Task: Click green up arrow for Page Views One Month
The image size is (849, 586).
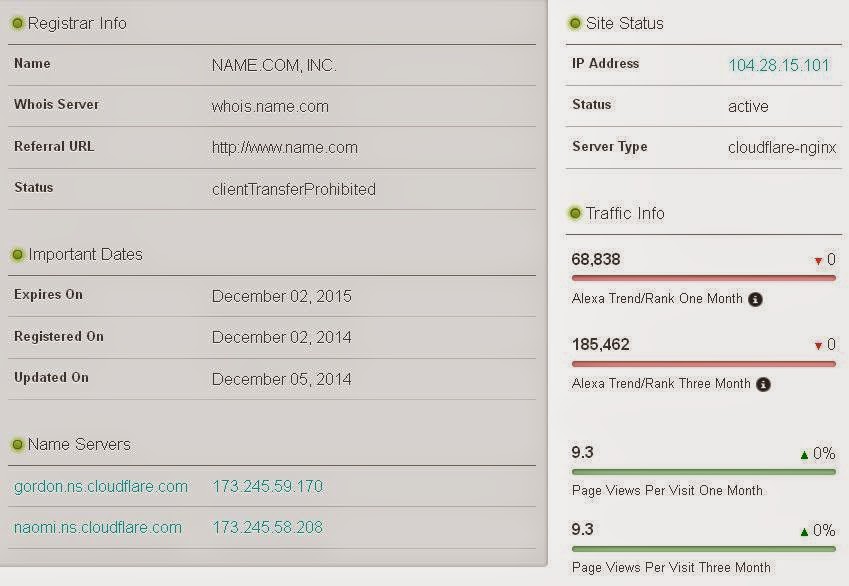Action: tap(805, 455)
